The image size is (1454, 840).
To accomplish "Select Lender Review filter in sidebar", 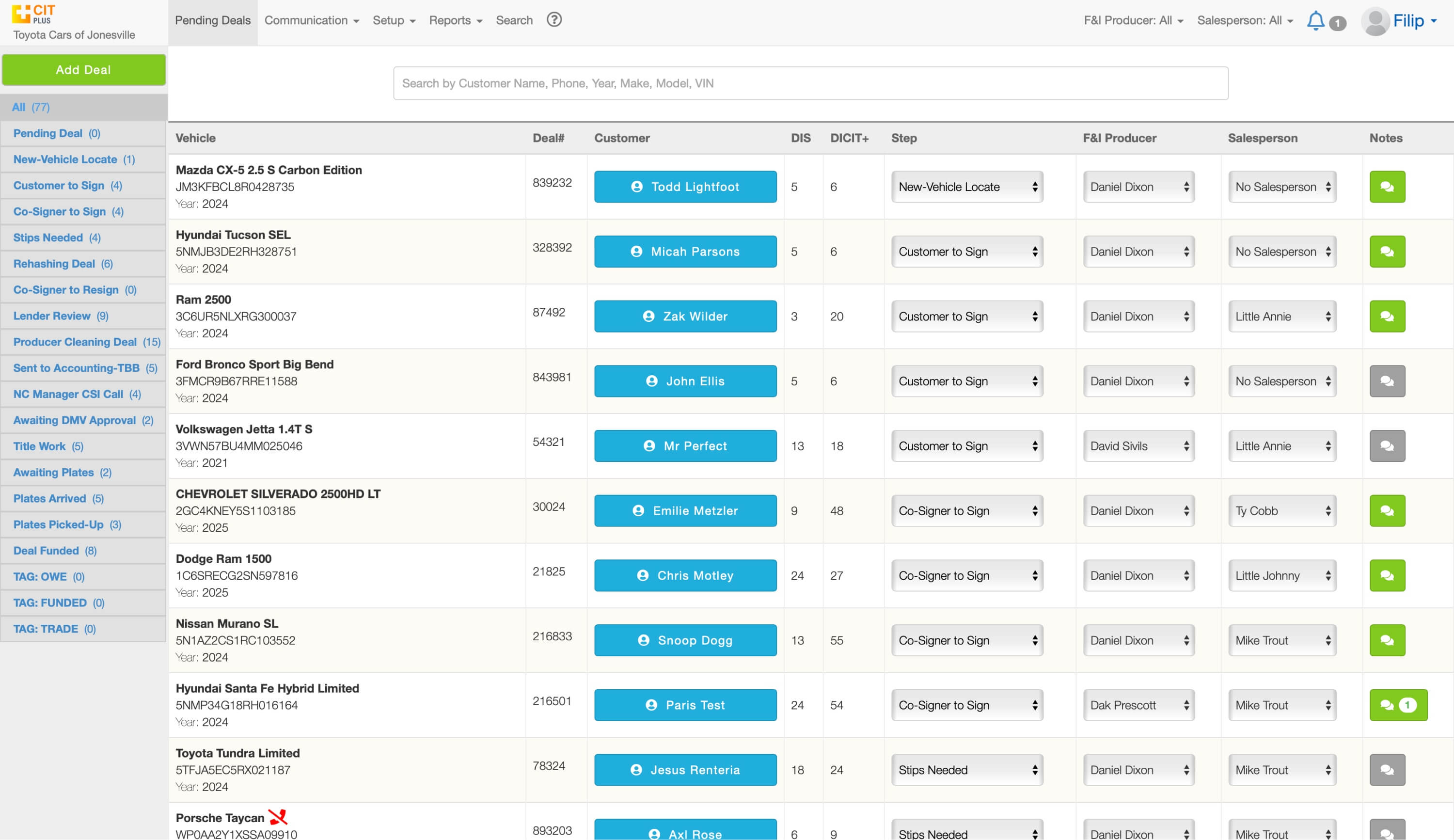I will point(52,316).
